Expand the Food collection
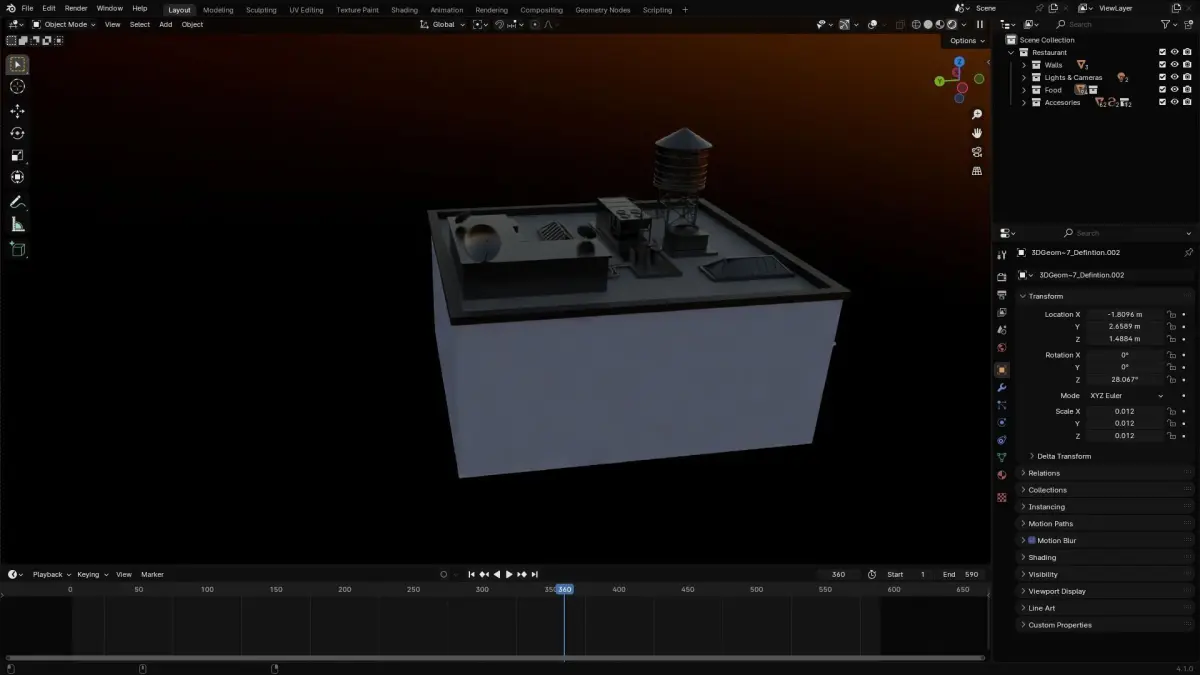 click(x=1023, y=90)
